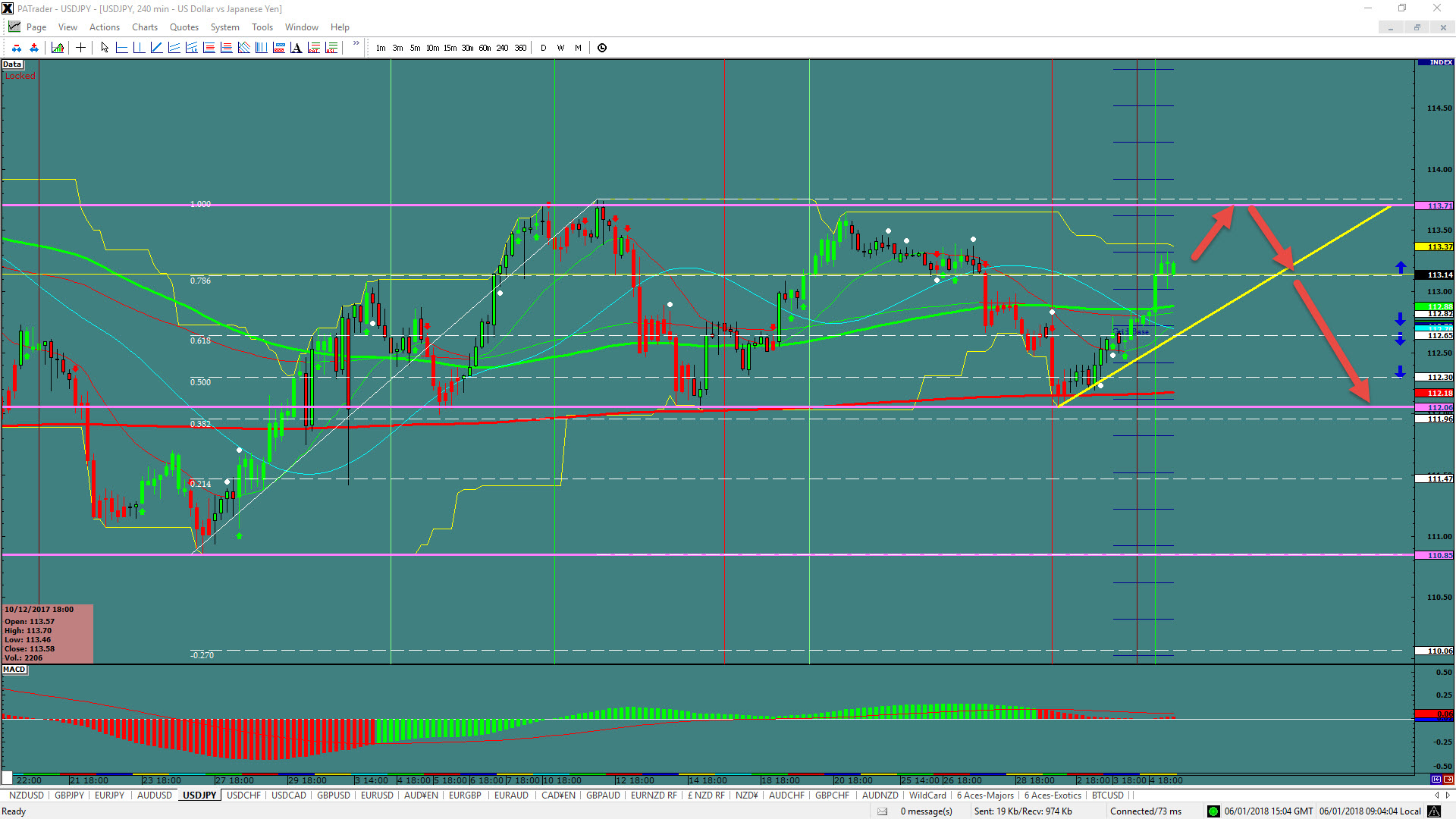Select the linear regression (LR) channel tool
The width and height of the screenshot is (1456, 819).
(191, 48)
